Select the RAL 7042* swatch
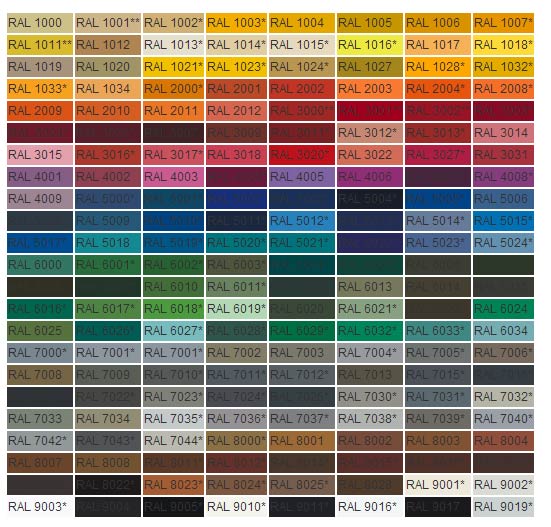Image resolution: width=551 pixels, height=527 pixels. (40, 441)
